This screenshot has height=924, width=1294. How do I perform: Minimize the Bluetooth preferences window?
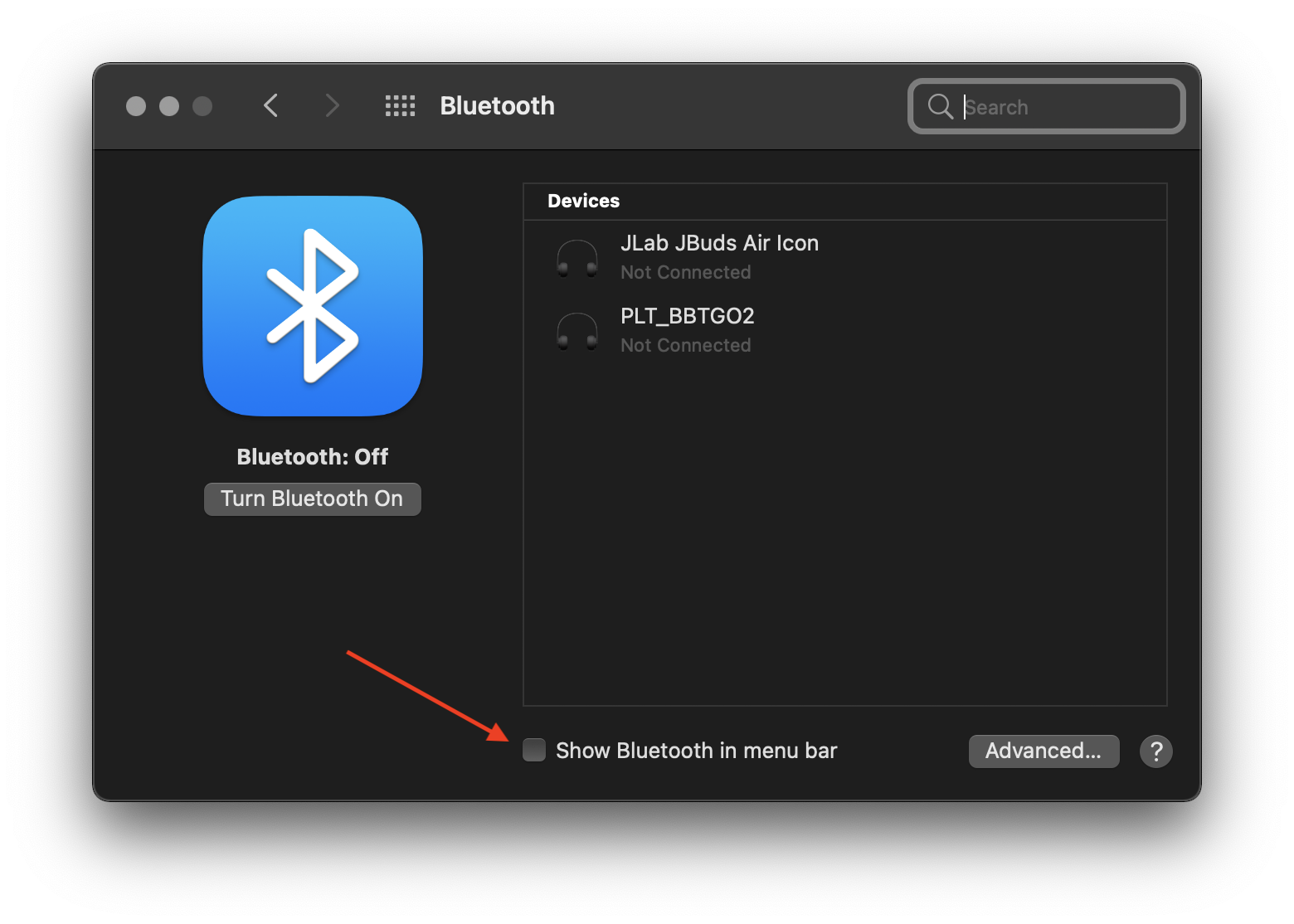point(169,106)
